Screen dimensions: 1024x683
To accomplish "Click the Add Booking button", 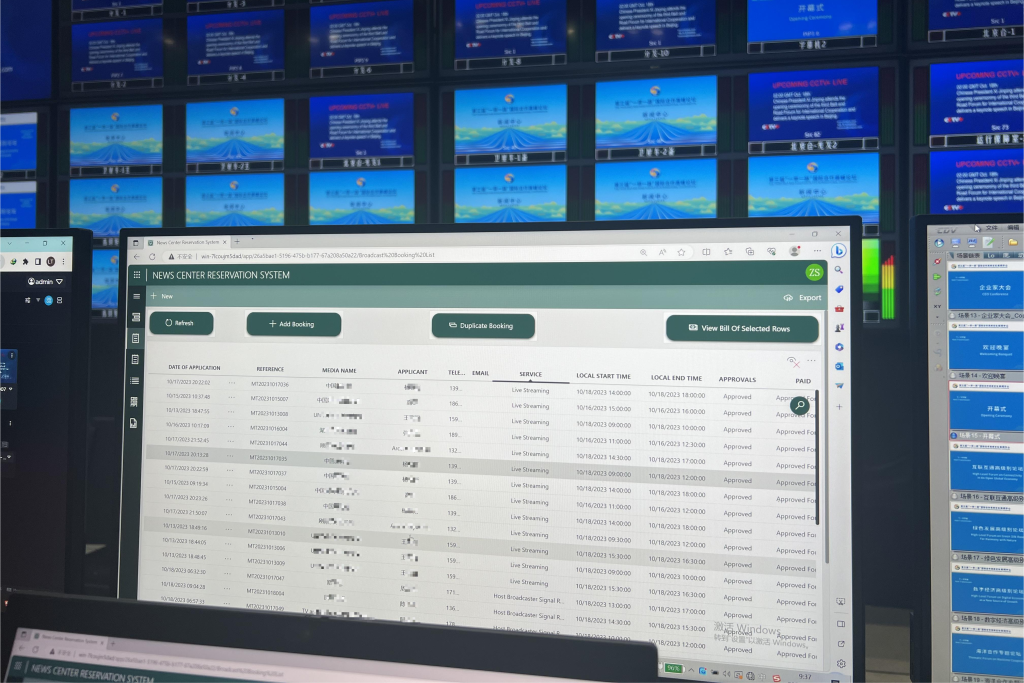I will [293, 324].
